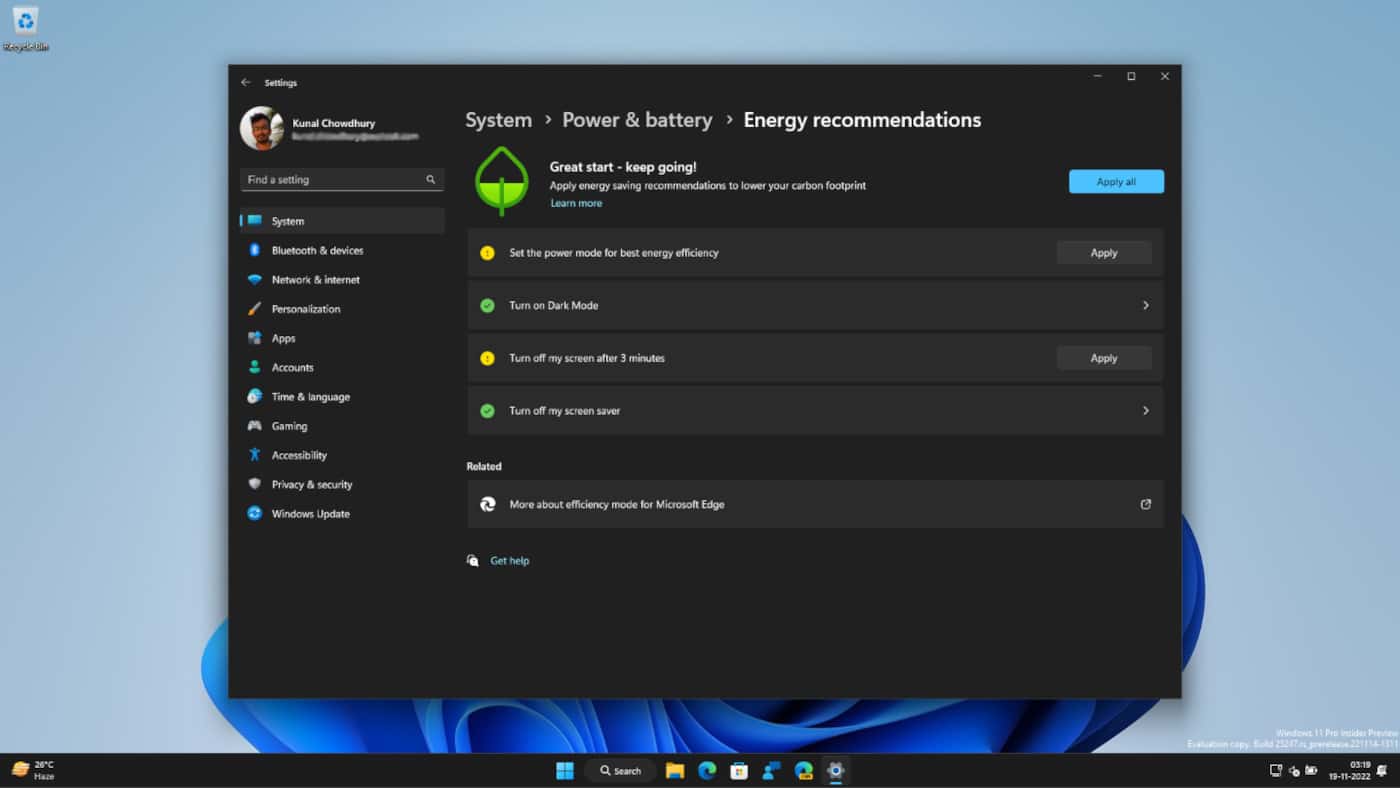Click the Windows Update arrows icon

(255, 513)
